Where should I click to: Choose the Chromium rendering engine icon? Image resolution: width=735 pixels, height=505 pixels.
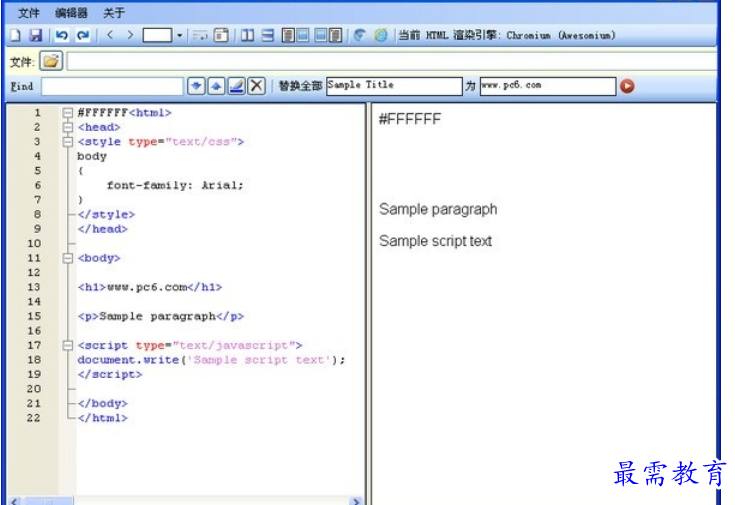coord(360,35)
